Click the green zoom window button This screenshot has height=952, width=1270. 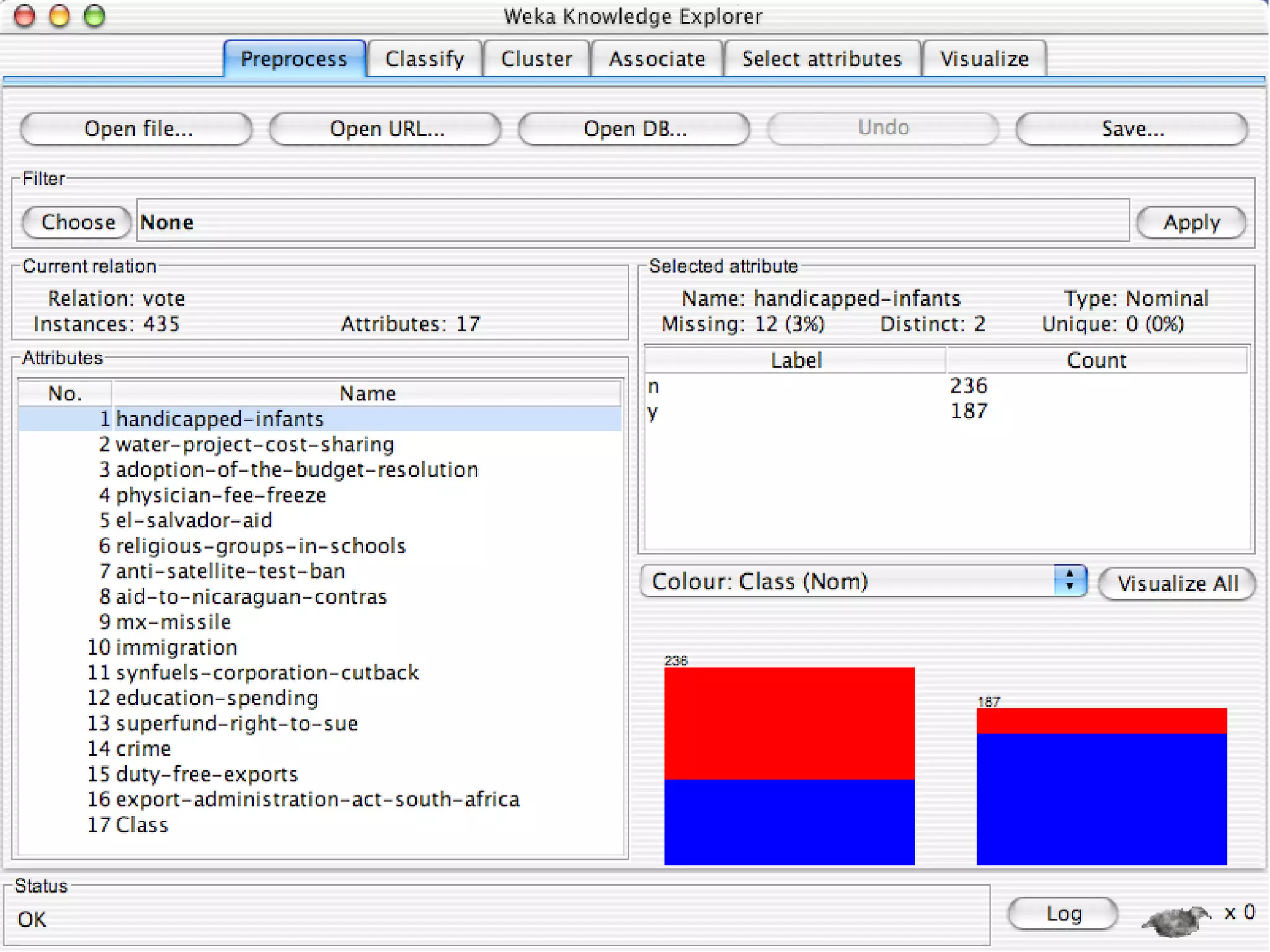tap(94, 16)
